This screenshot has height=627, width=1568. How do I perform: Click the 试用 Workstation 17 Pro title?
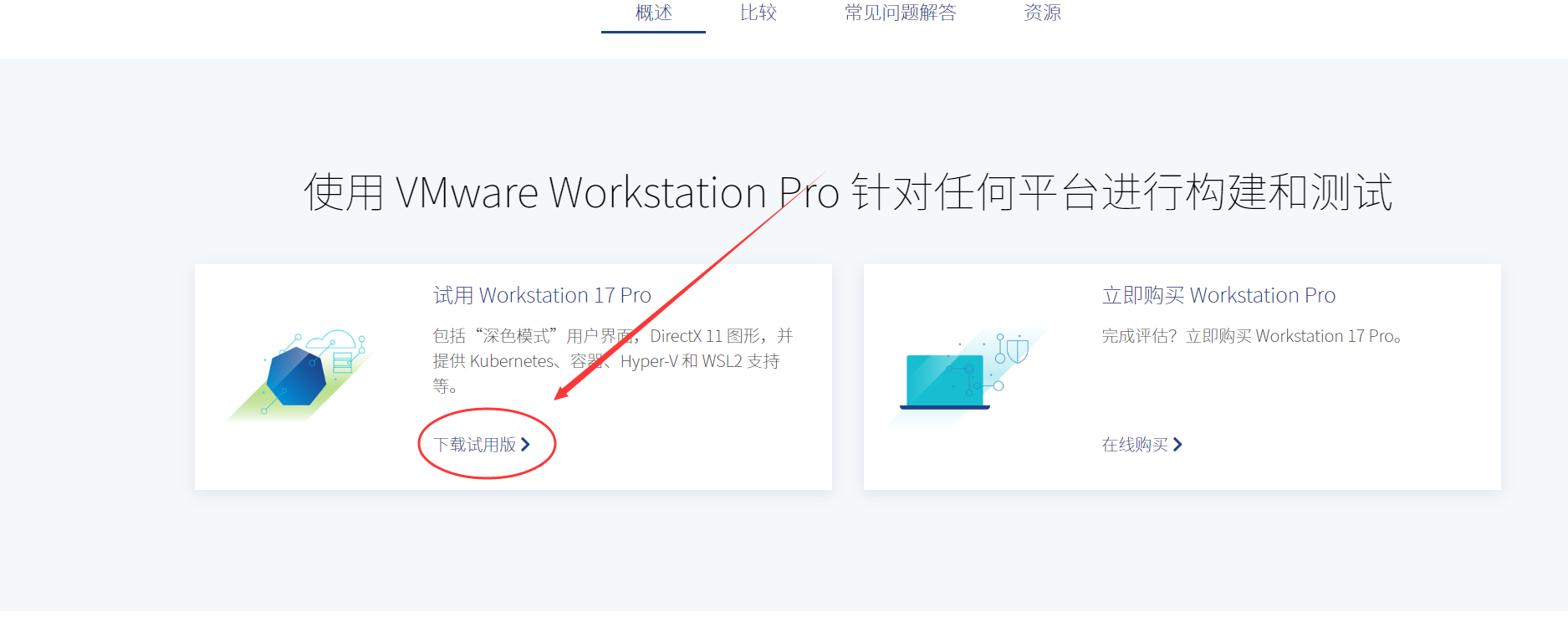coord(541,295)
